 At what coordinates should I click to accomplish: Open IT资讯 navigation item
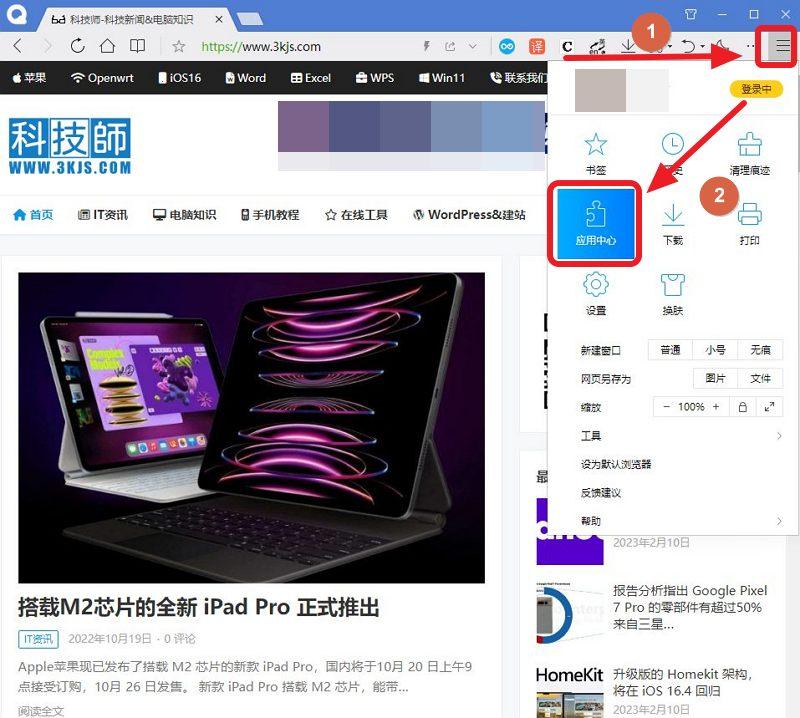pyautogui.click(x=103, y=215)
